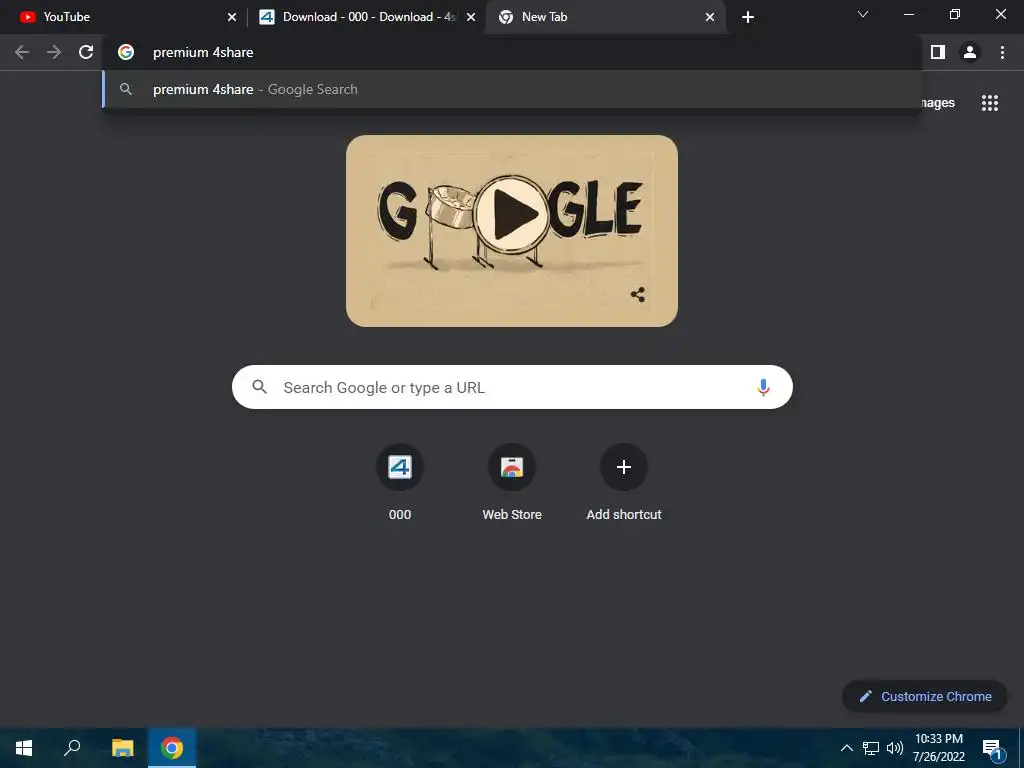This screenshot has width=1024, height=768.
Task: Click the Google icon in the address bar
Action: pos(126,52)
